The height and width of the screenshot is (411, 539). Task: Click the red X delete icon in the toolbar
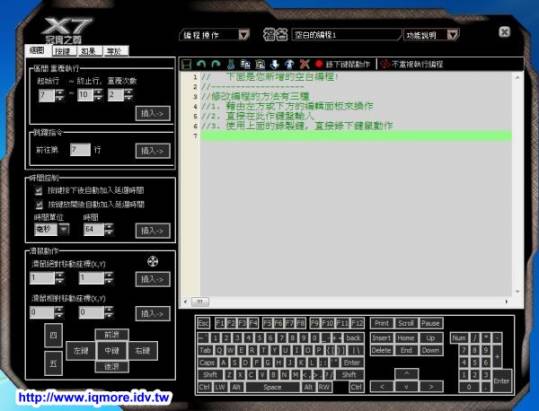click(304, 64)
